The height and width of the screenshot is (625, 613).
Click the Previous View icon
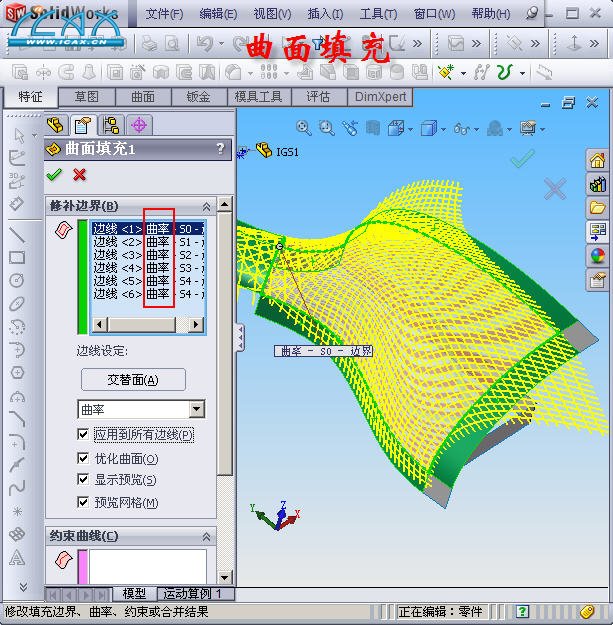[350, 128]
